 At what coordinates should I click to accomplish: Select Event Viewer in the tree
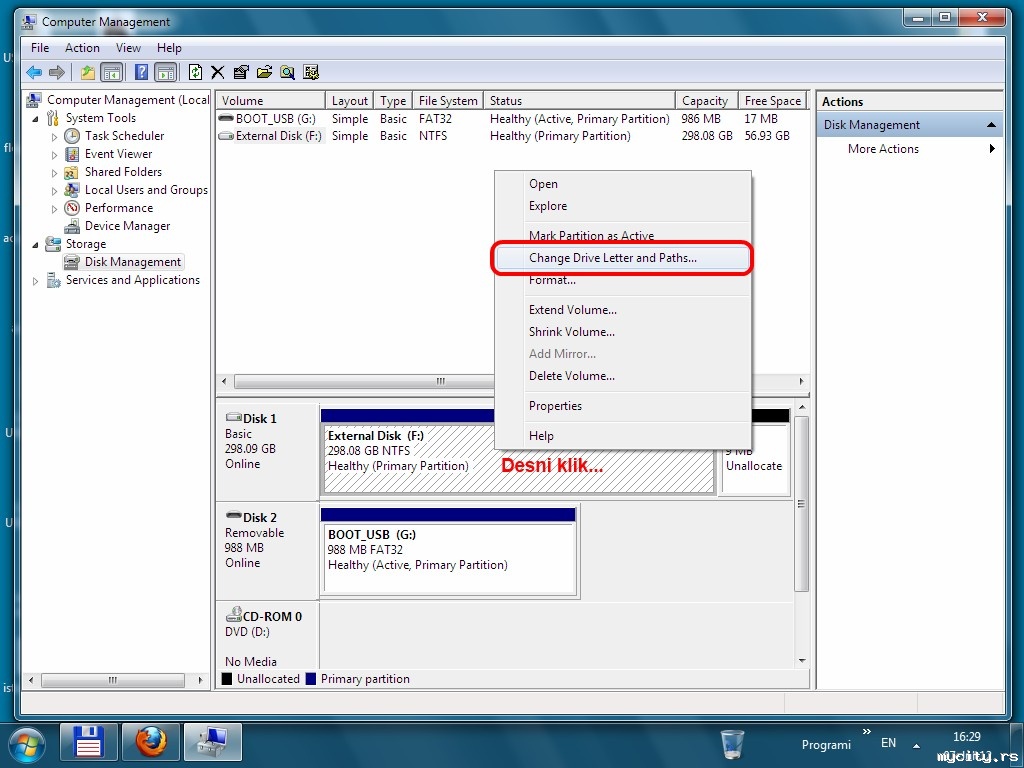click(x=118, y=154)
